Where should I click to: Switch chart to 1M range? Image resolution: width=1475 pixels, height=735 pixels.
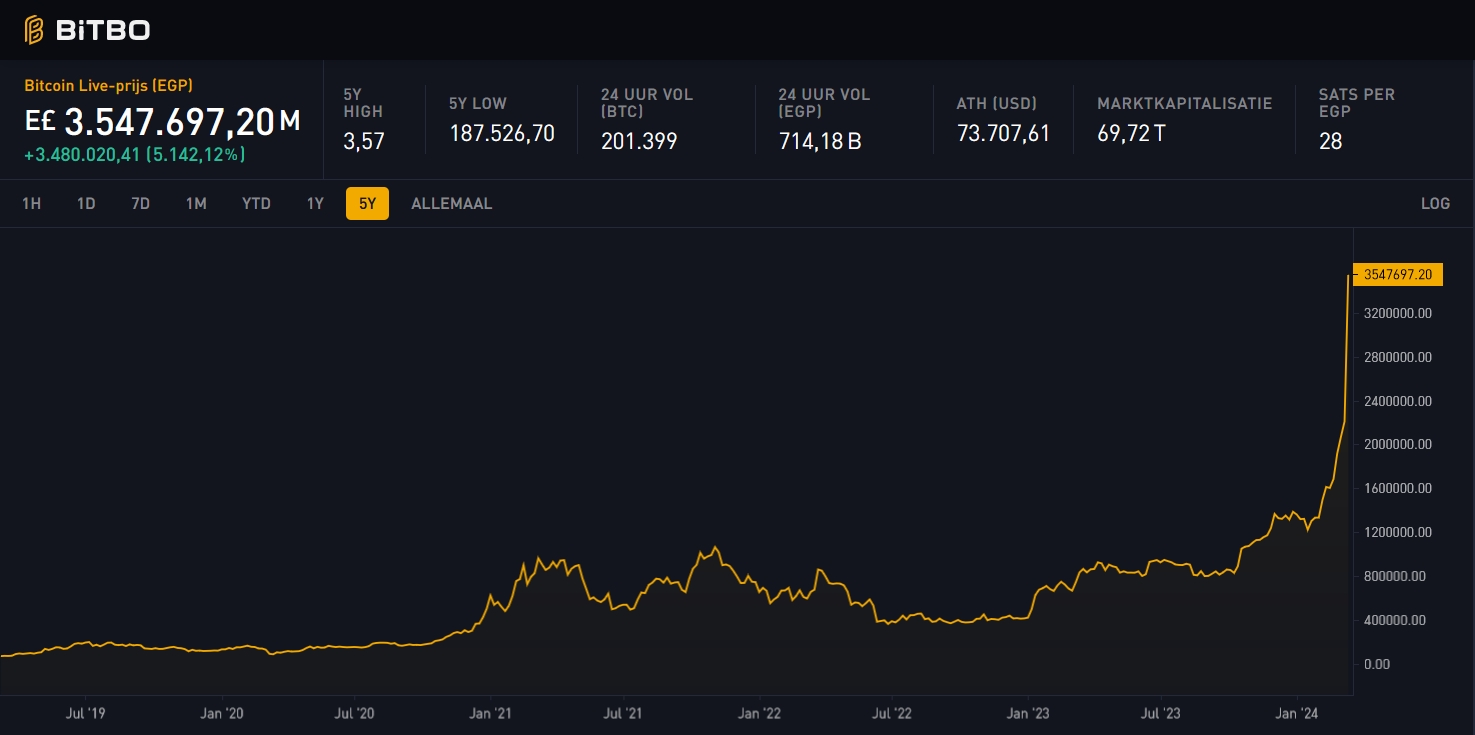196,203
